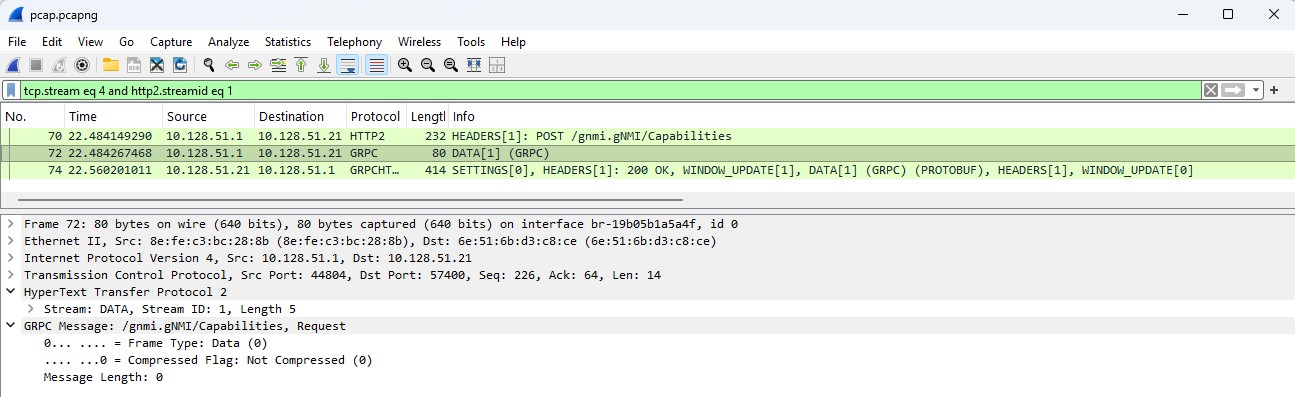The height and width of the screenshot is (397, 1295).
Task: Sort packets by the Time column
Action: [112, 117]
